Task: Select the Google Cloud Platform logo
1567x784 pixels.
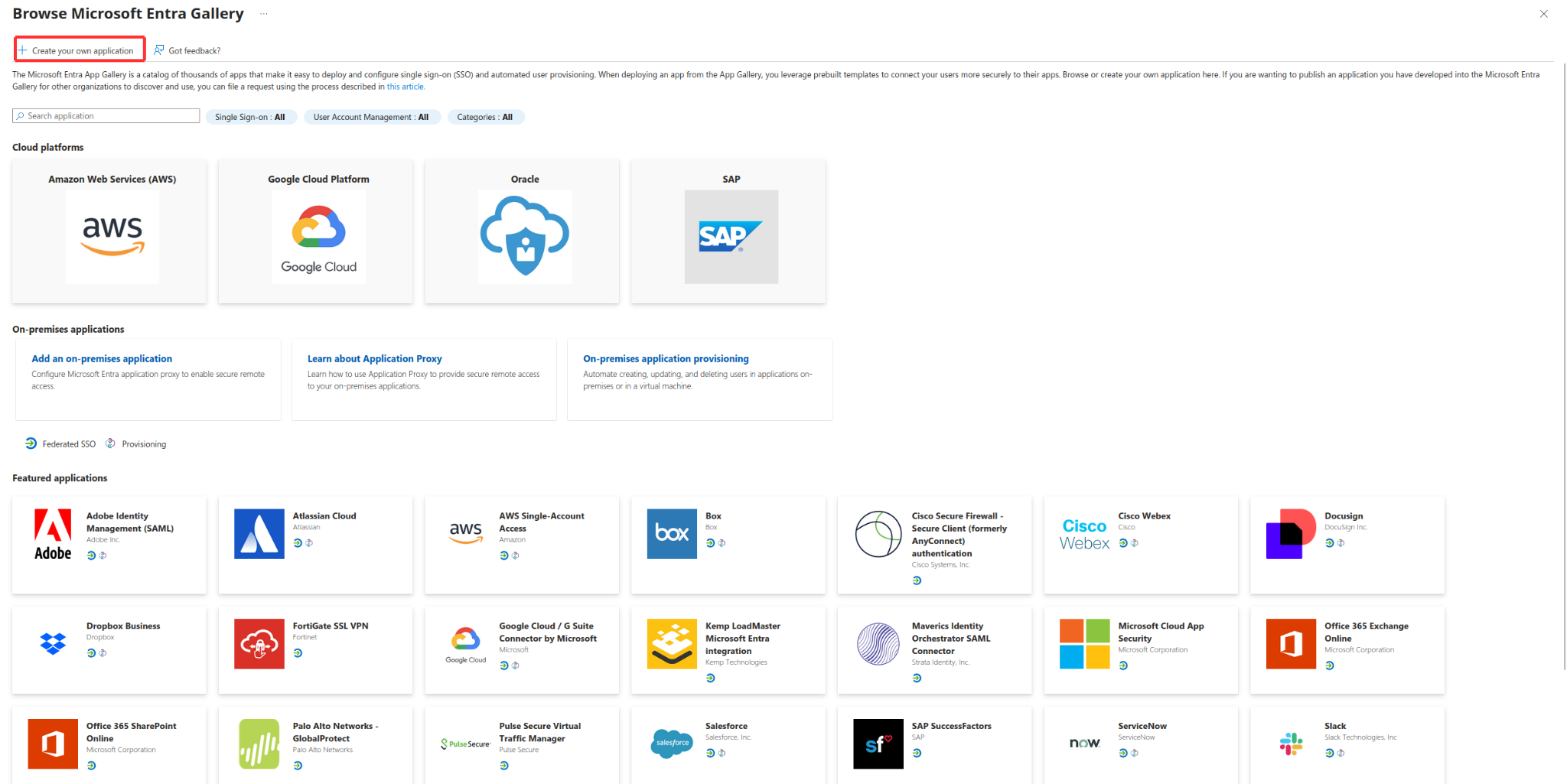Action: click(x=318, y=237)
